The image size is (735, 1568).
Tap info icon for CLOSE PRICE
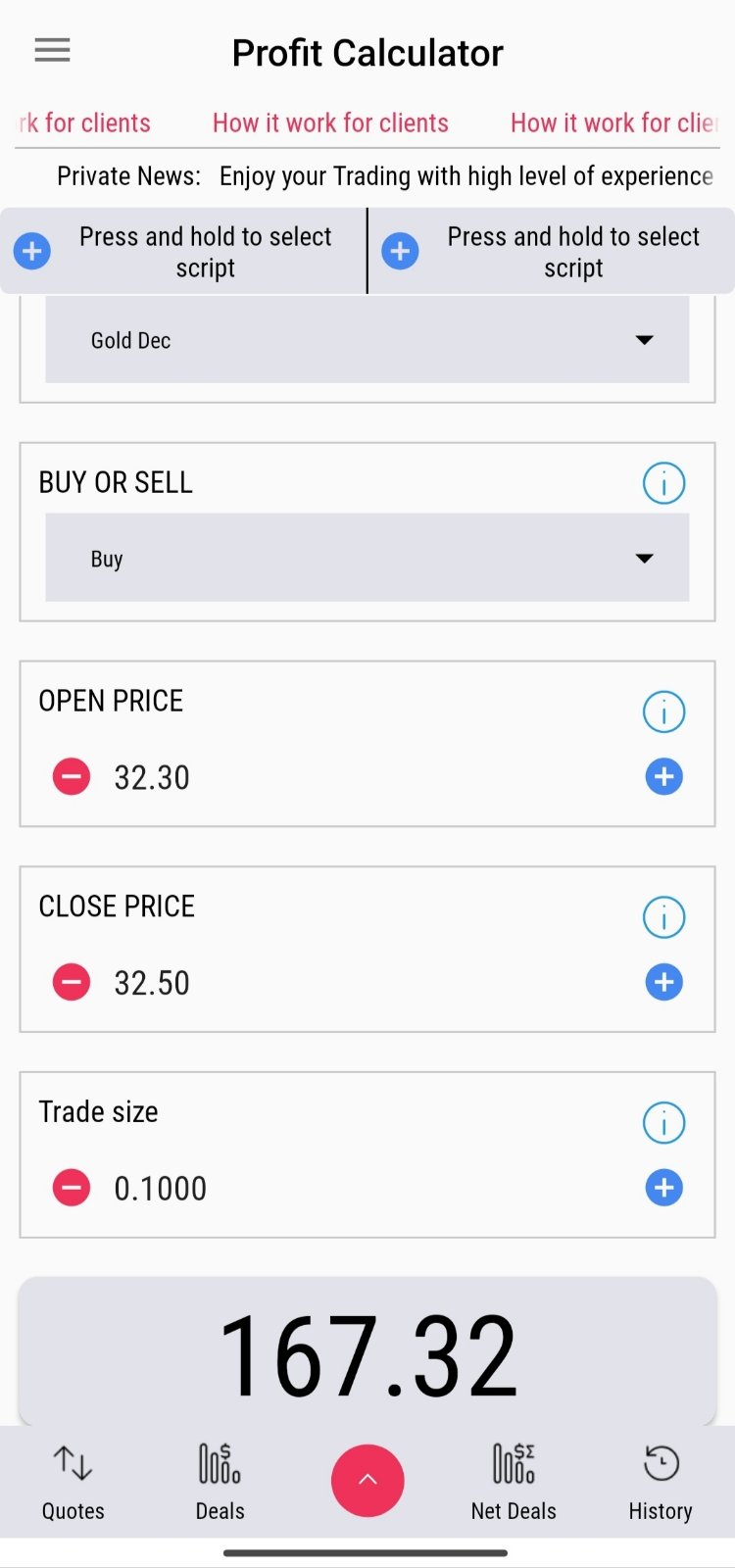tap(663, 918)
